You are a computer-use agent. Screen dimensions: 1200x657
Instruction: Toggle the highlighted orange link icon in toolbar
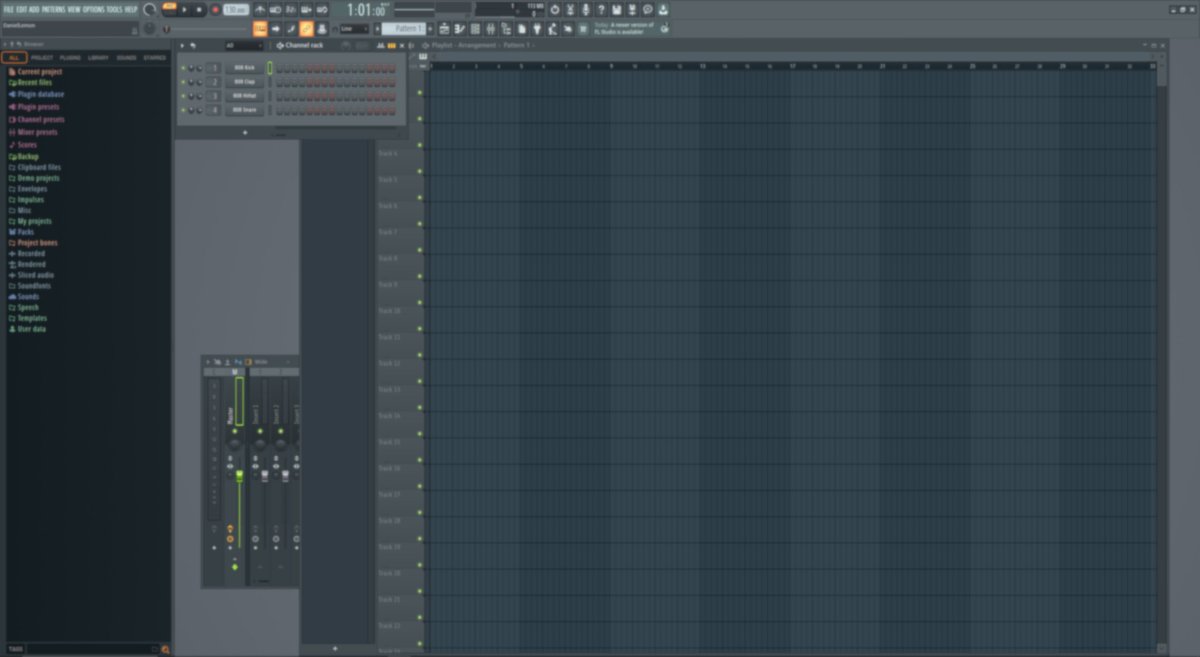pos(307,28)
